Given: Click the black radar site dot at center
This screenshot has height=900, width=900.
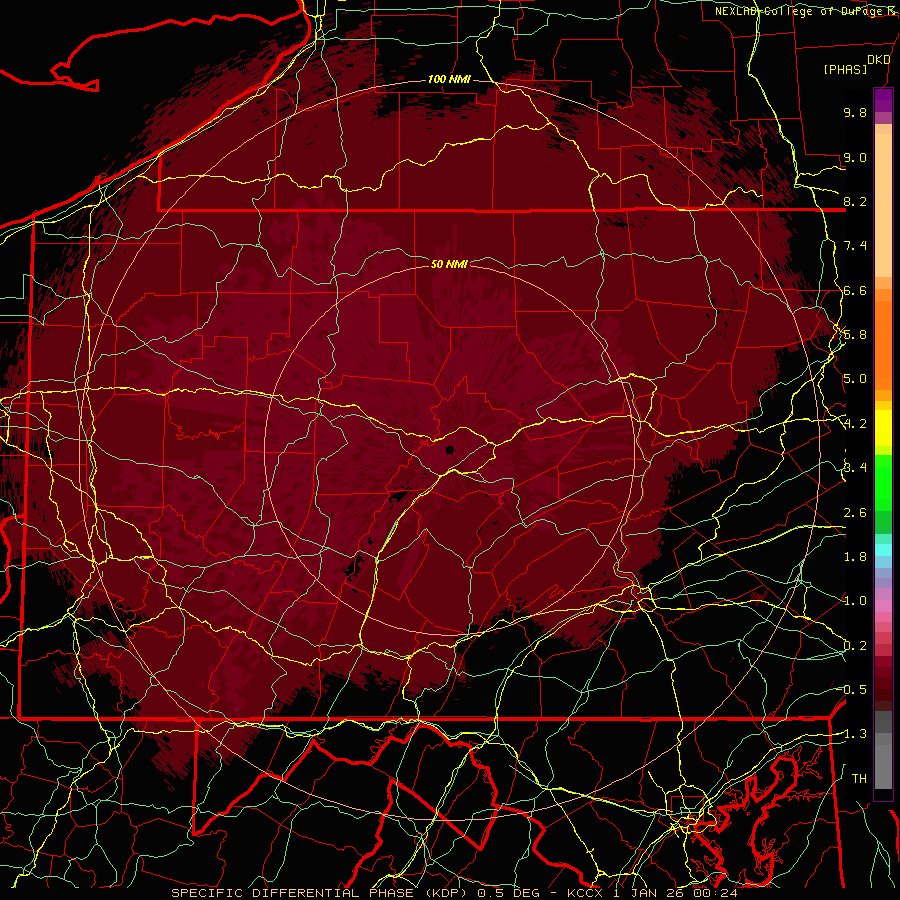Looking at the screenshot, I should pyautogui.click(x=450, y=450).
